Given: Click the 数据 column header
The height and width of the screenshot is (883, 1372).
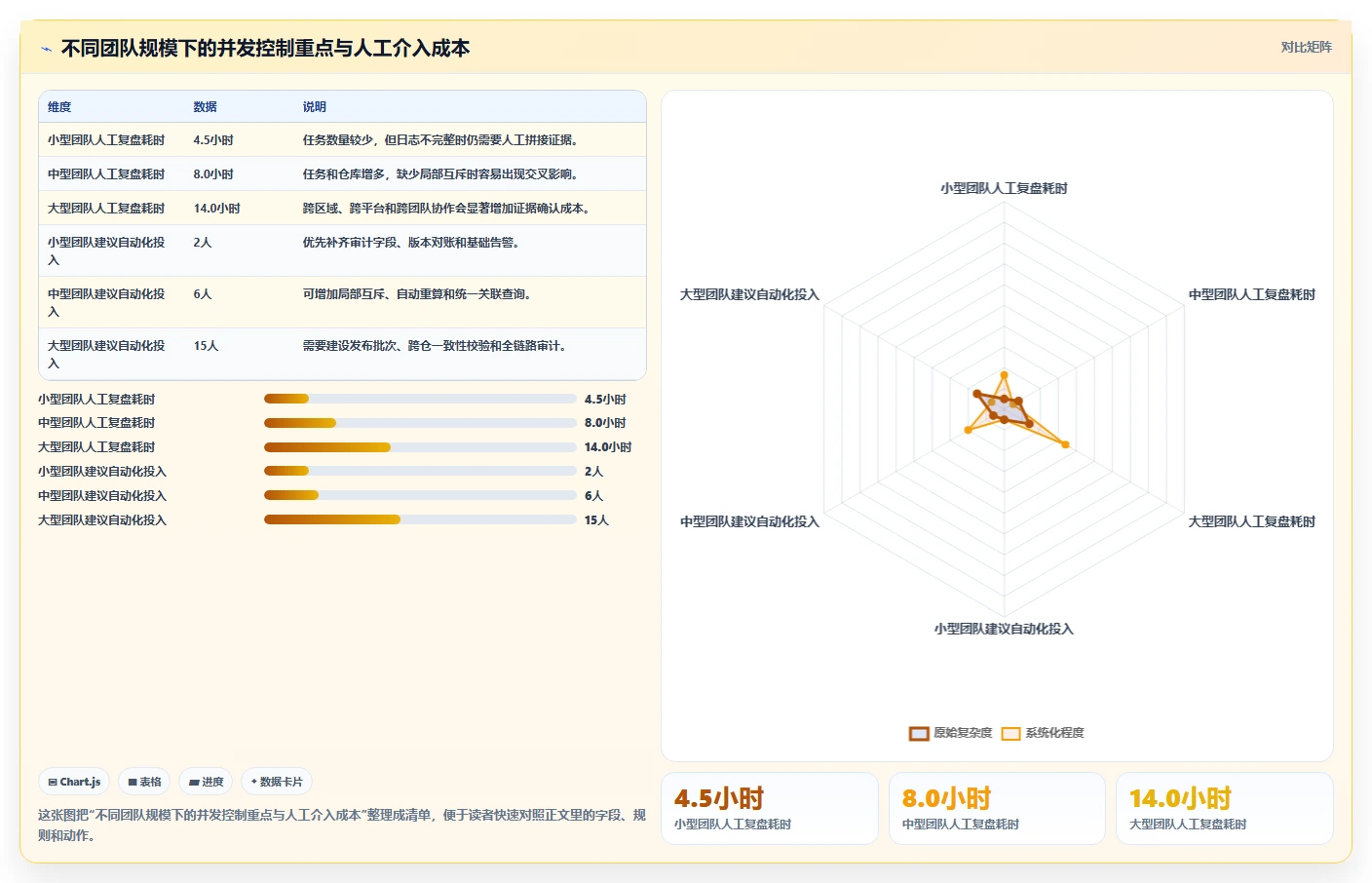Looking at the screenshot, I should 205,107.
